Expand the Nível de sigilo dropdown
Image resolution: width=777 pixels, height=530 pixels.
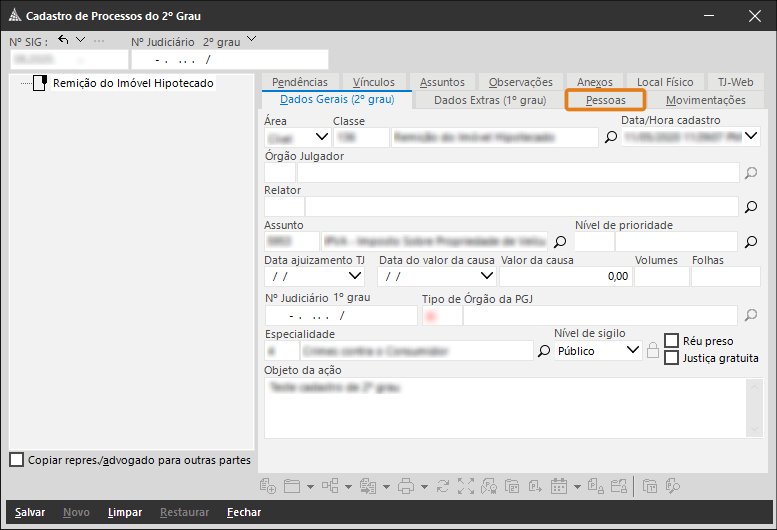pos(632,350)
